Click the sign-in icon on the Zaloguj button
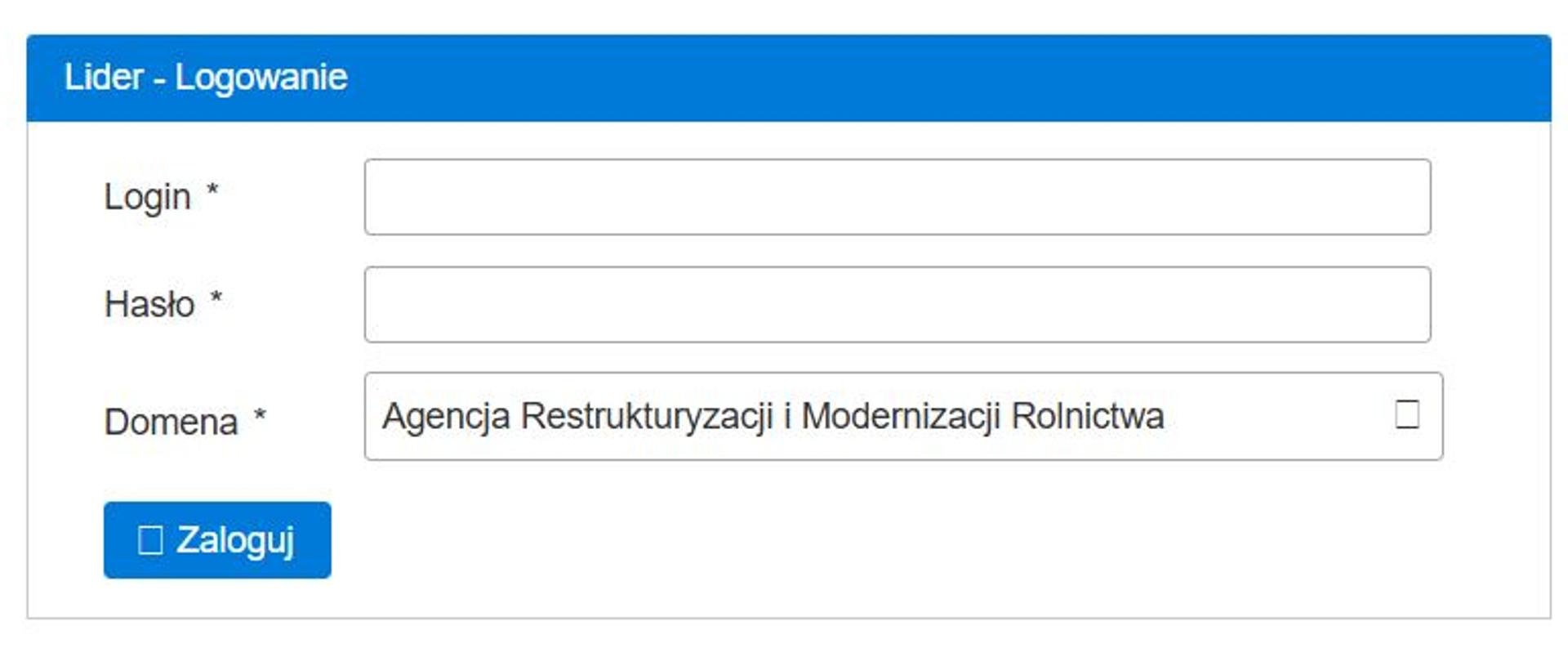 click(150, 540)
